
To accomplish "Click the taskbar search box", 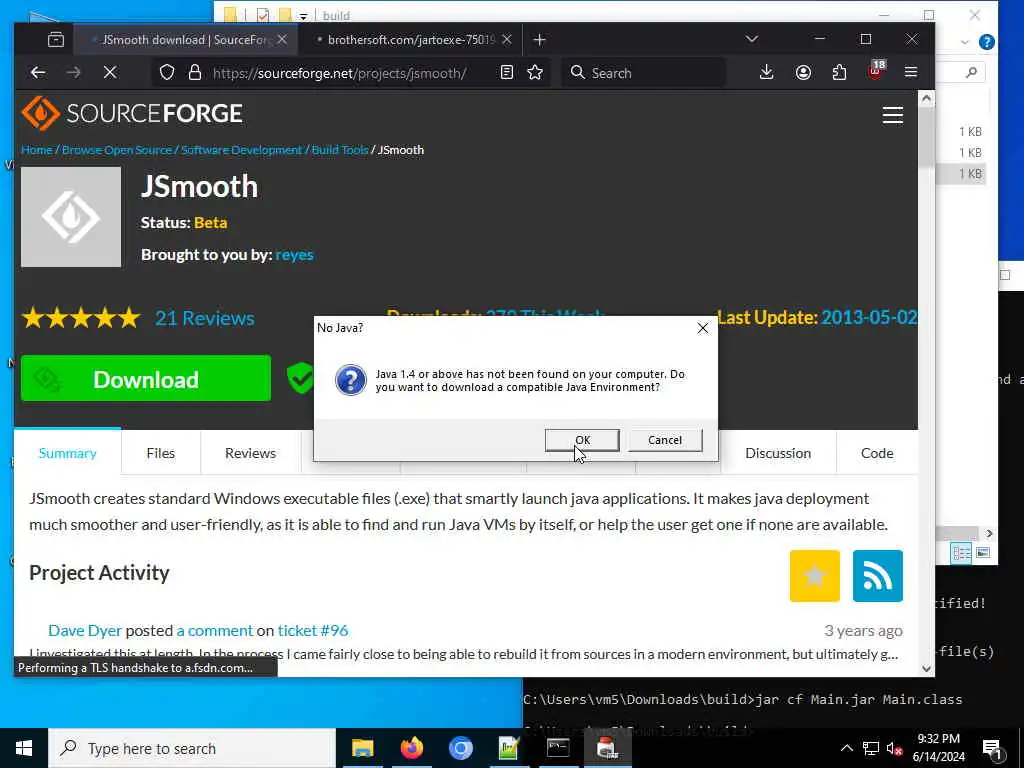I will click(x=192, y=748).
